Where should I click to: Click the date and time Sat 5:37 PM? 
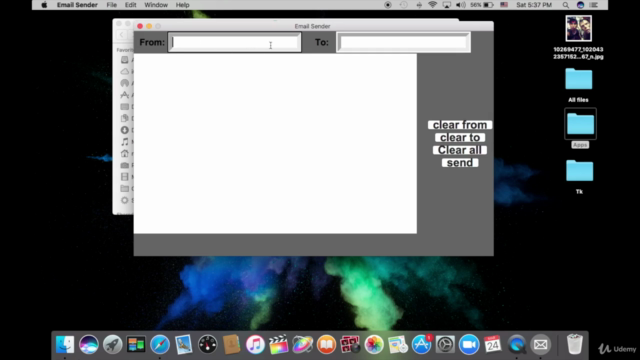[534, 5]
